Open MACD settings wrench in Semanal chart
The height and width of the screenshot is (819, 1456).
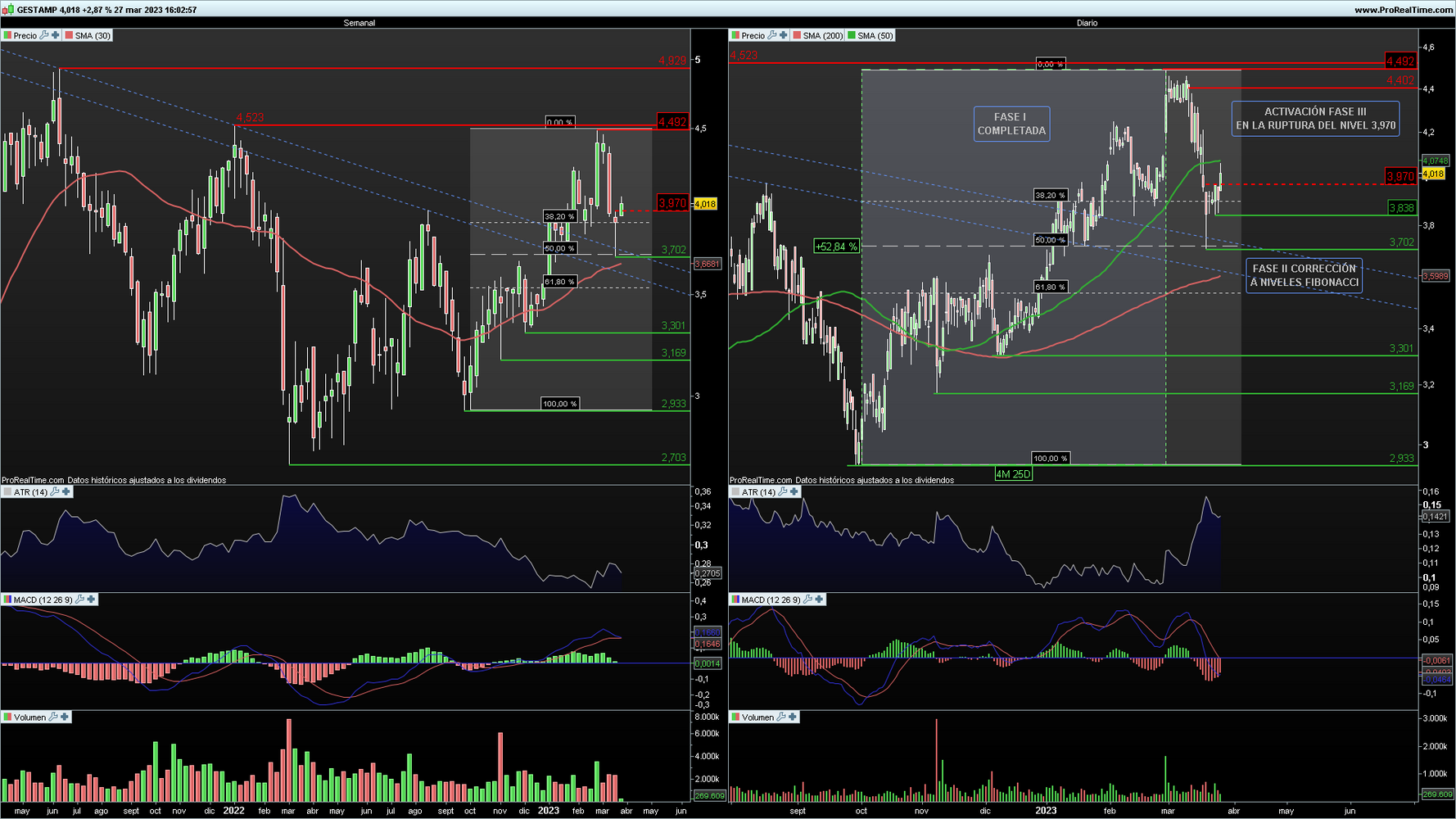80,600
